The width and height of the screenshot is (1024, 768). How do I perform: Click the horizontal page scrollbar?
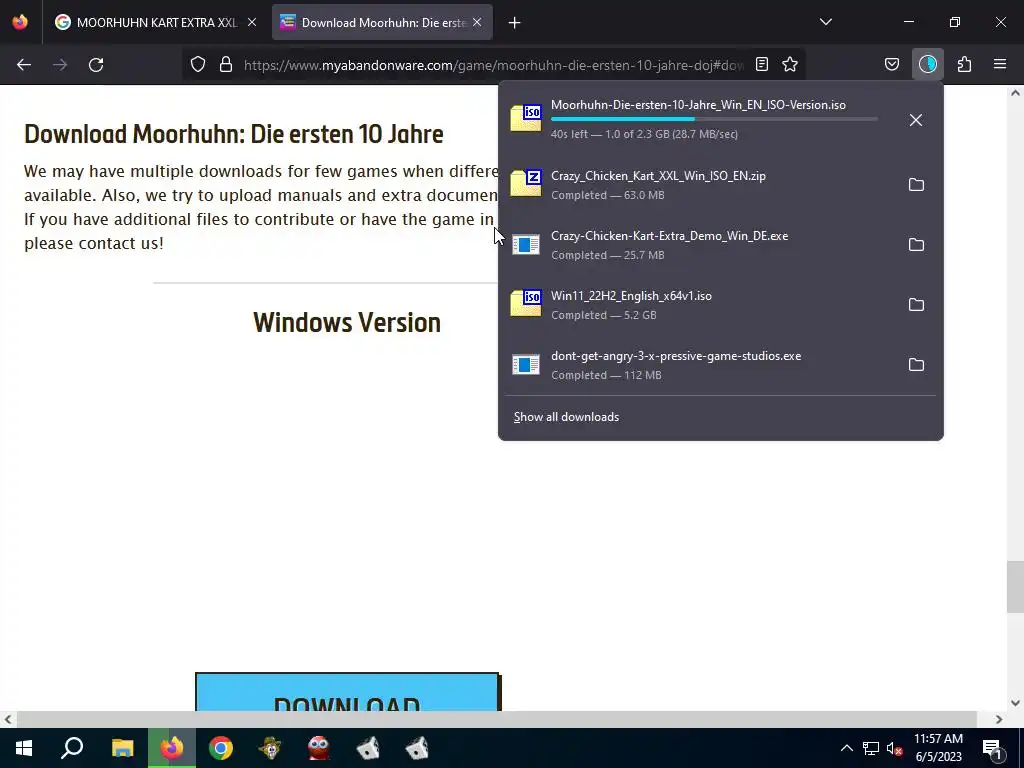pos(496,719)
